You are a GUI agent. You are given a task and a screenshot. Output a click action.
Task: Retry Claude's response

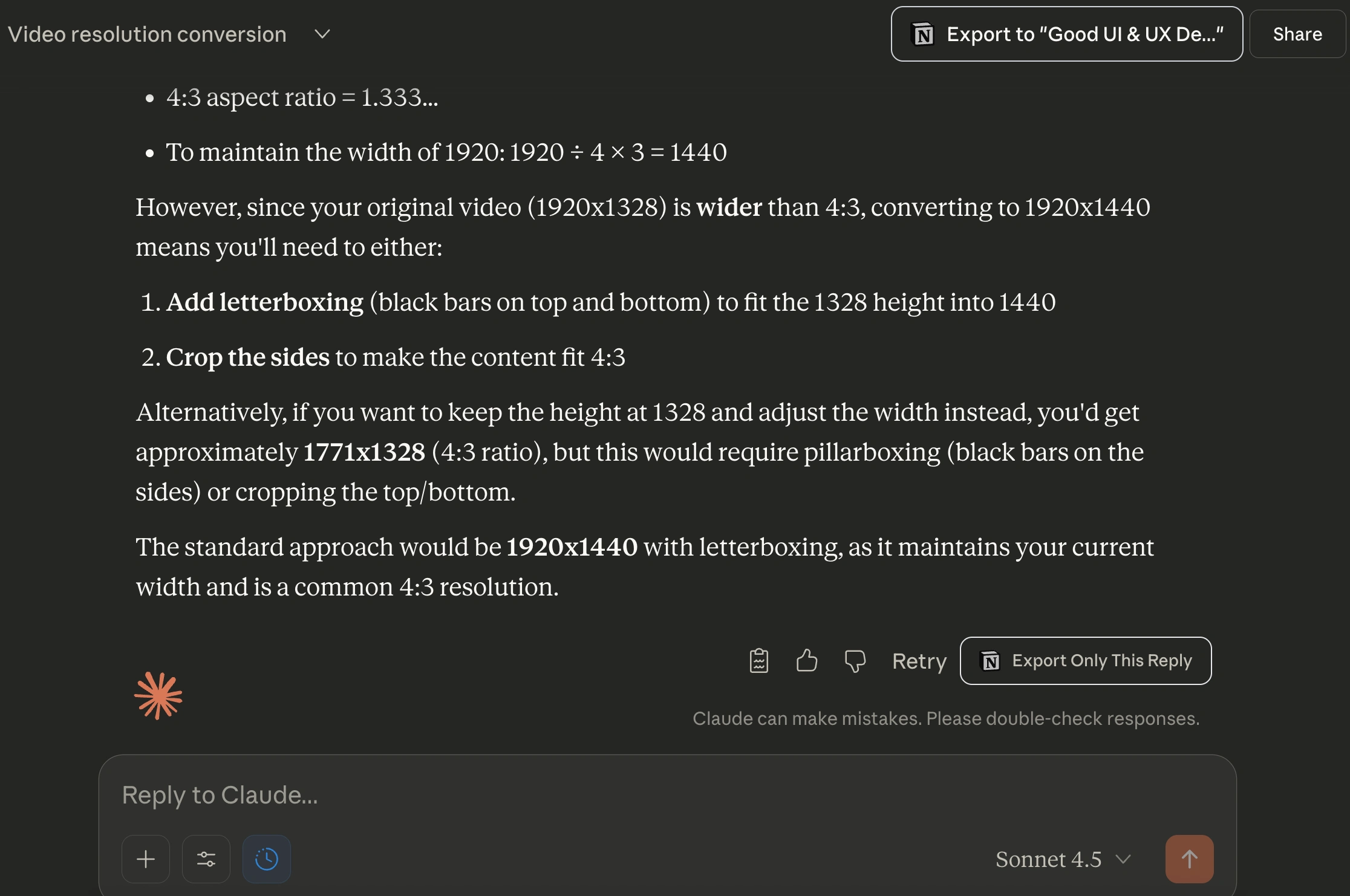918,661
